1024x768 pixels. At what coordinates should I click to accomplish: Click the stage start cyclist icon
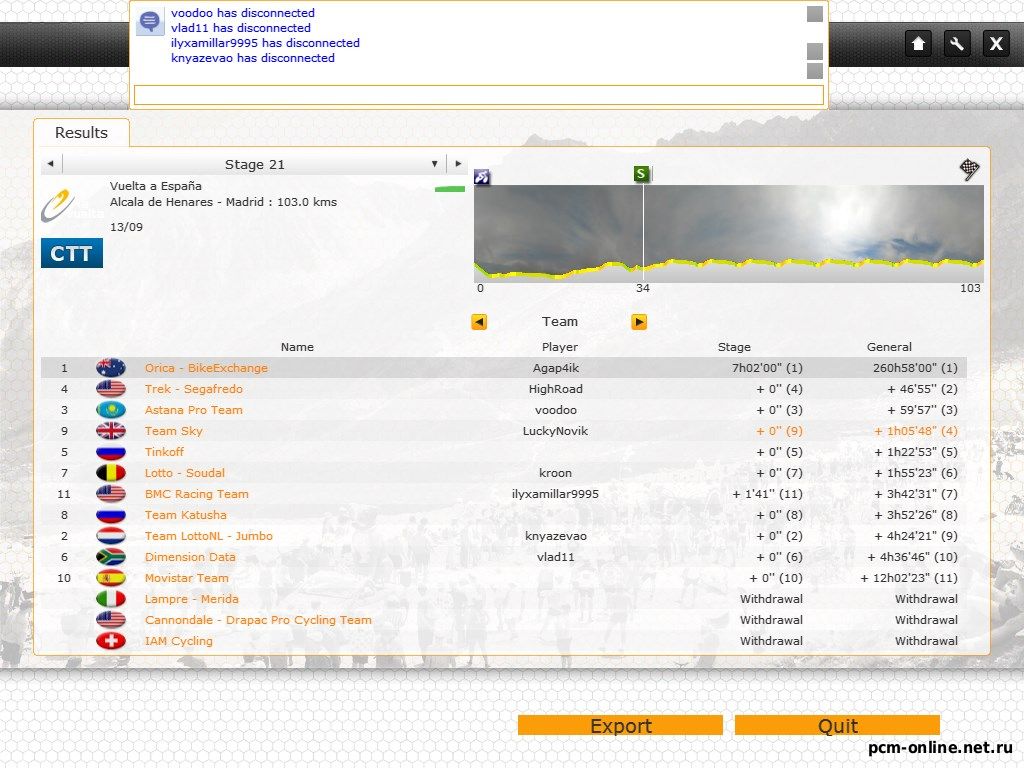click(482, 176)
